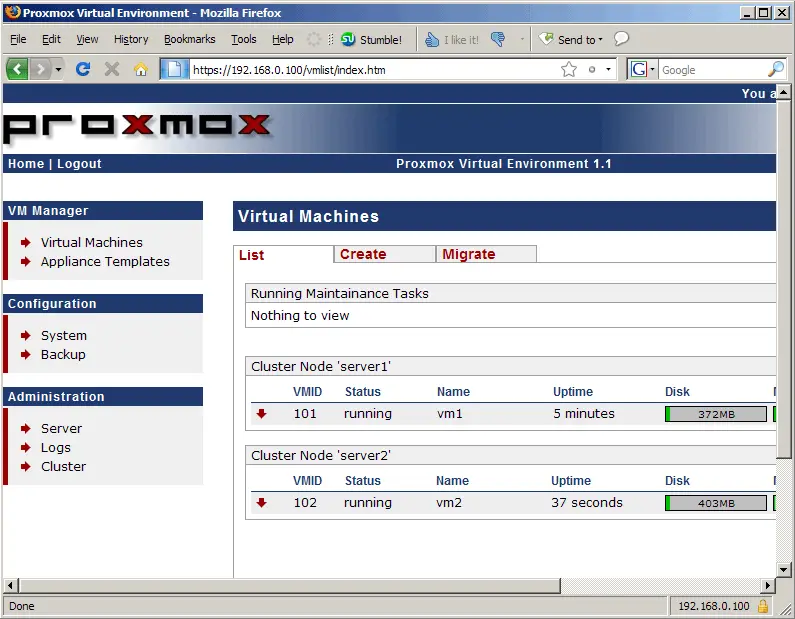Click the StumbleUpon Stumble! button
This screenshot has width=795, height=619.
(371, 40)
